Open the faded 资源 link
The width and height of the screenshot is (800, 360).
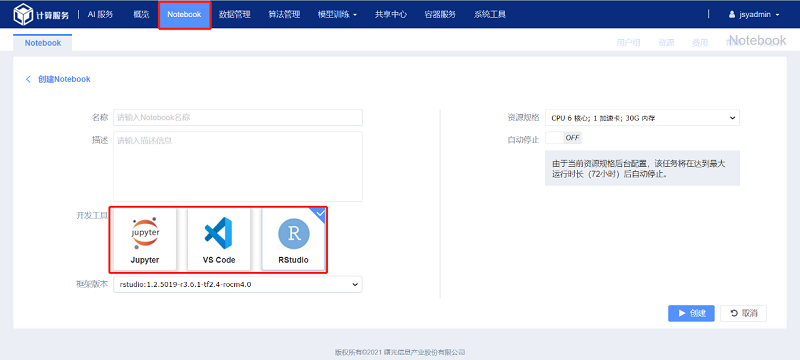point(666,43)
